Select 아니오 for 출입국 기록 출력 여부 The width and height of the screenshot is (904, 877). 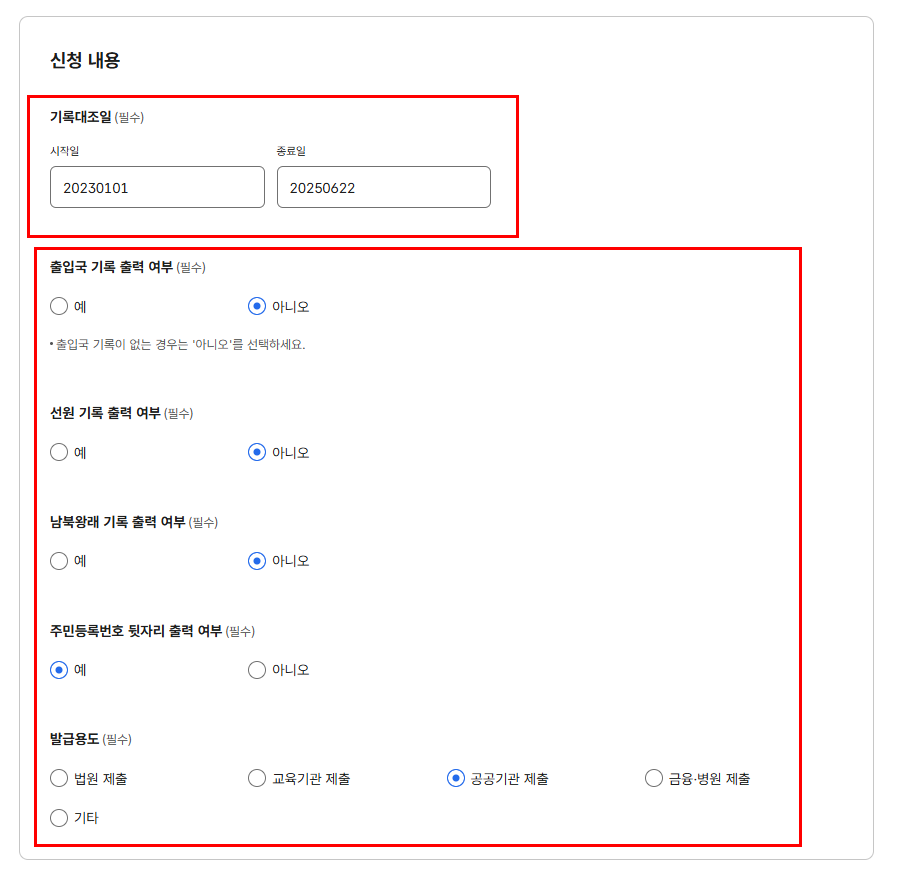(257, 306)
